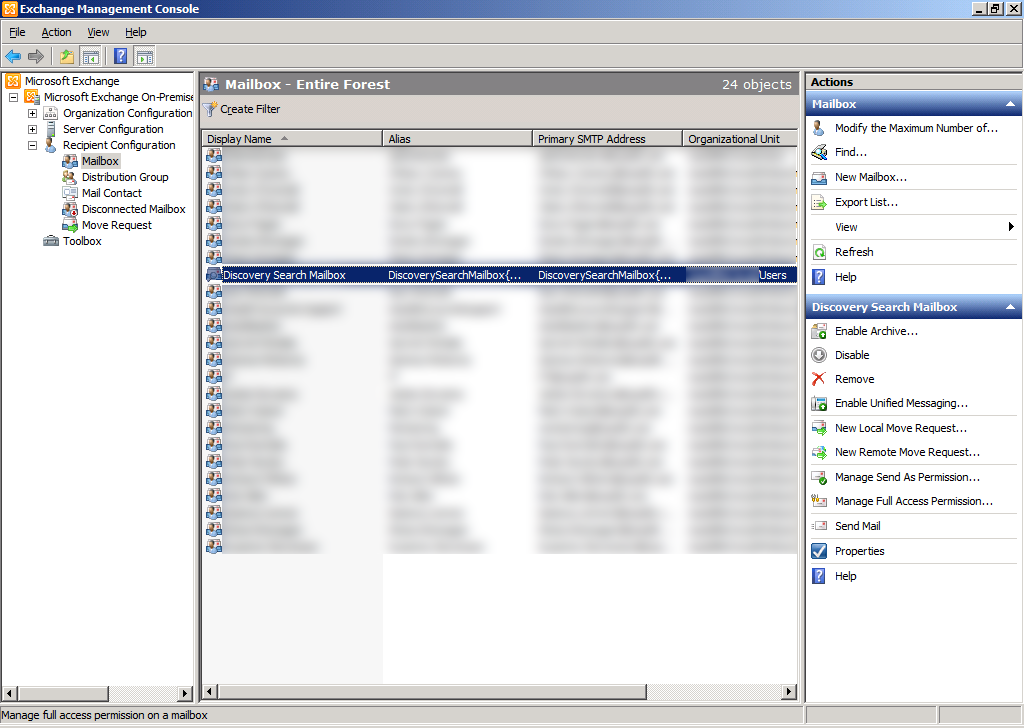Click the mailbox list horizontal scrollbar thumb
1024x728 pixels.
point(432,691)
